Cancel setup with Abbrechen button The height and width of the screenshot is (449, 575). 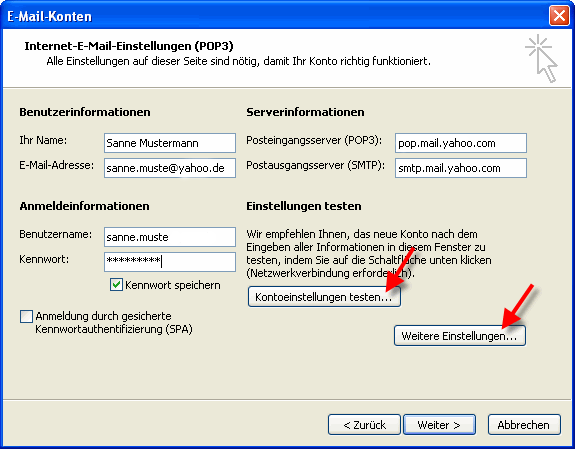[x=524, y=425]
